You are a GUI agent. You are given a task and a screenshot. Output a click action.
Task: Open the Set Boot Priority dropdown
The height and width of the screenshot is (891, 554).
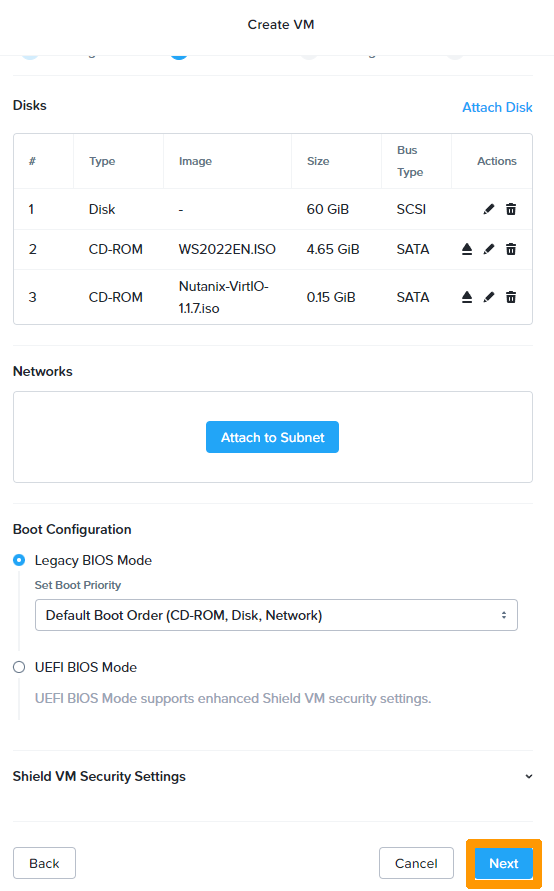(x=276, y=615)
